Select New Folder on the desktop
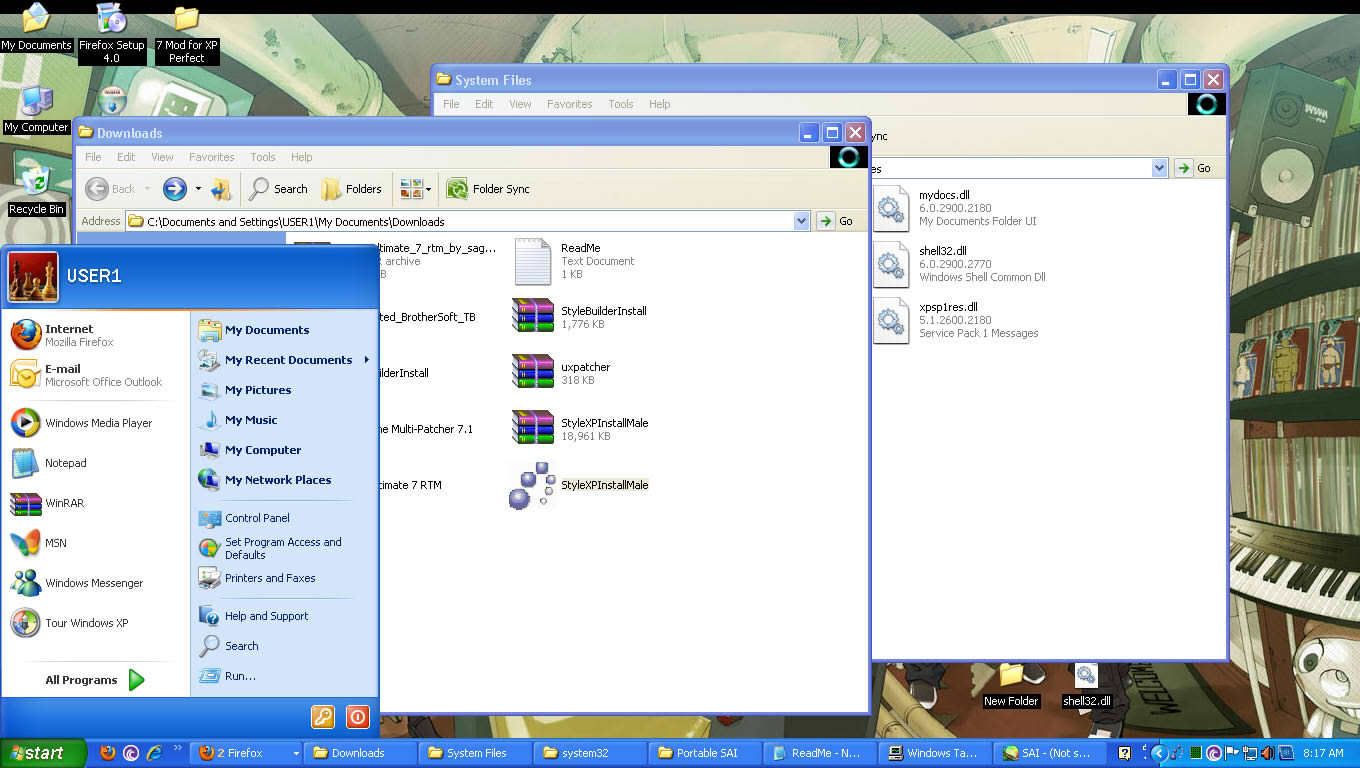 (1011, 685)
